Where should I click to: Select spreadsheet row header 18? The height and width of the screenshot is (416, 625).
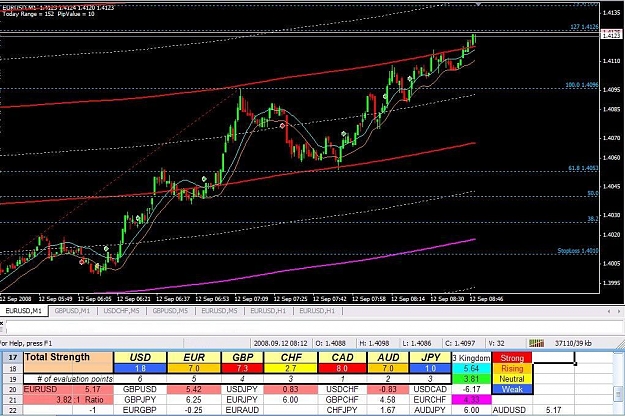pyautogui.click(x=12, y=369)
